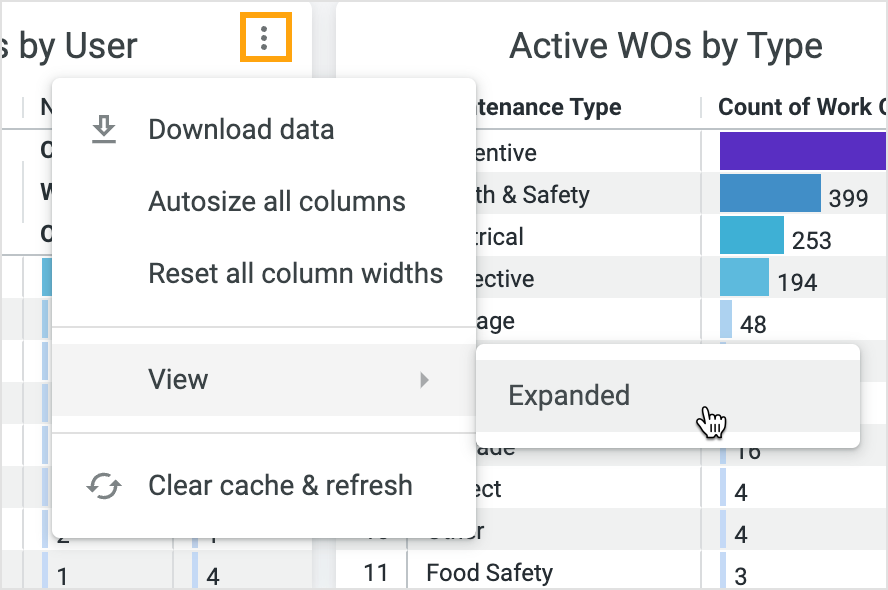Image resolution: width=888 pixels, height=590 pixels.
Task: Select Download data menu option
Action: (241, 129)
